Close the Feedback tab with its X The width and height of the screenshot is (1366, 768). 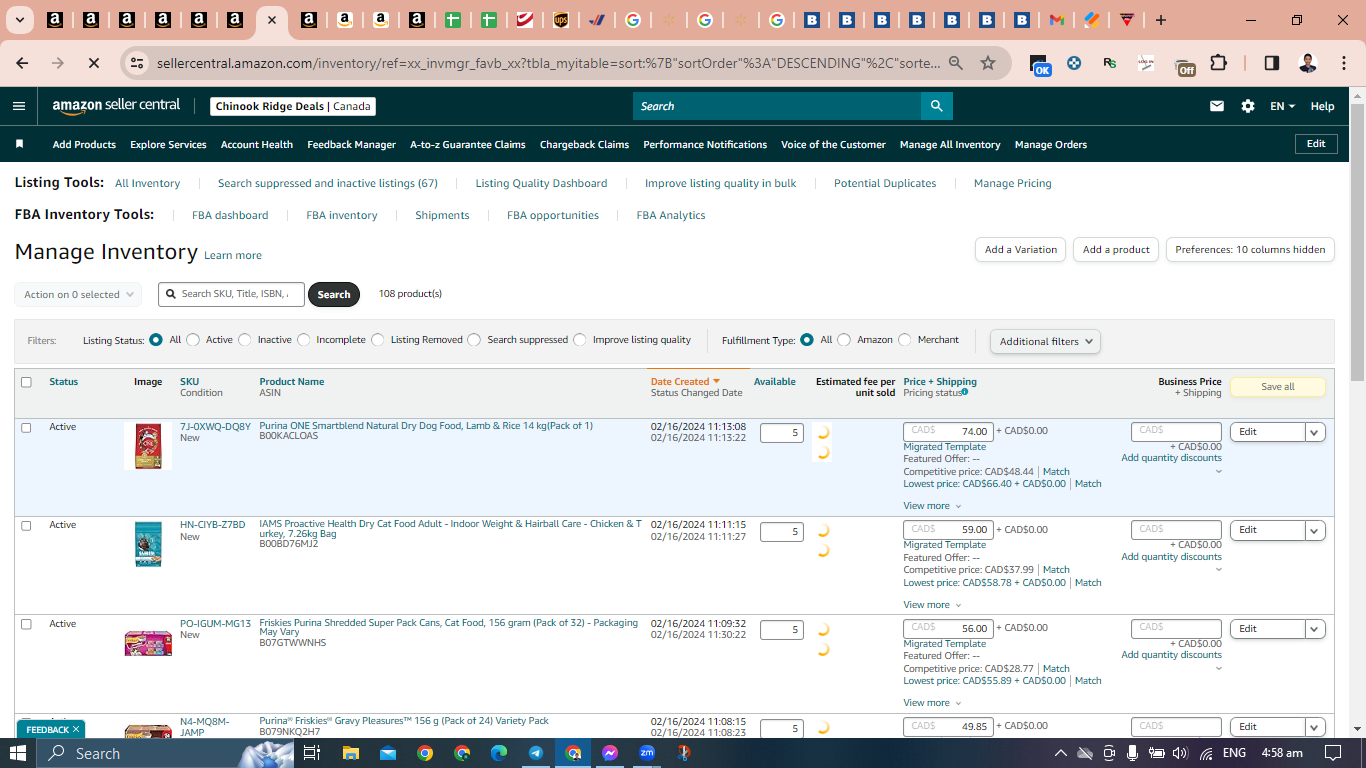76,729
